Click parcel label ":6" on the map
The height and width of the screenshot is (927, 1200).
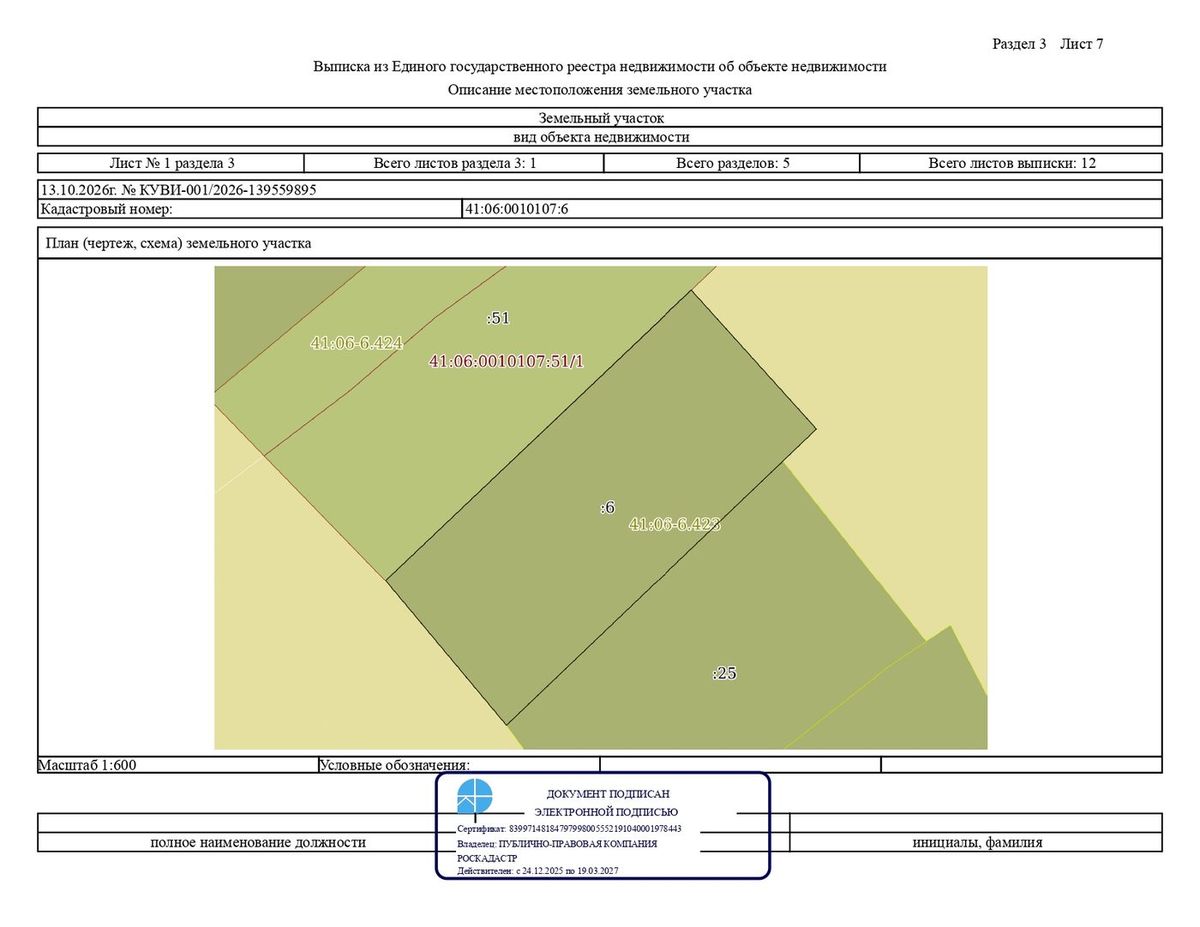607,508
